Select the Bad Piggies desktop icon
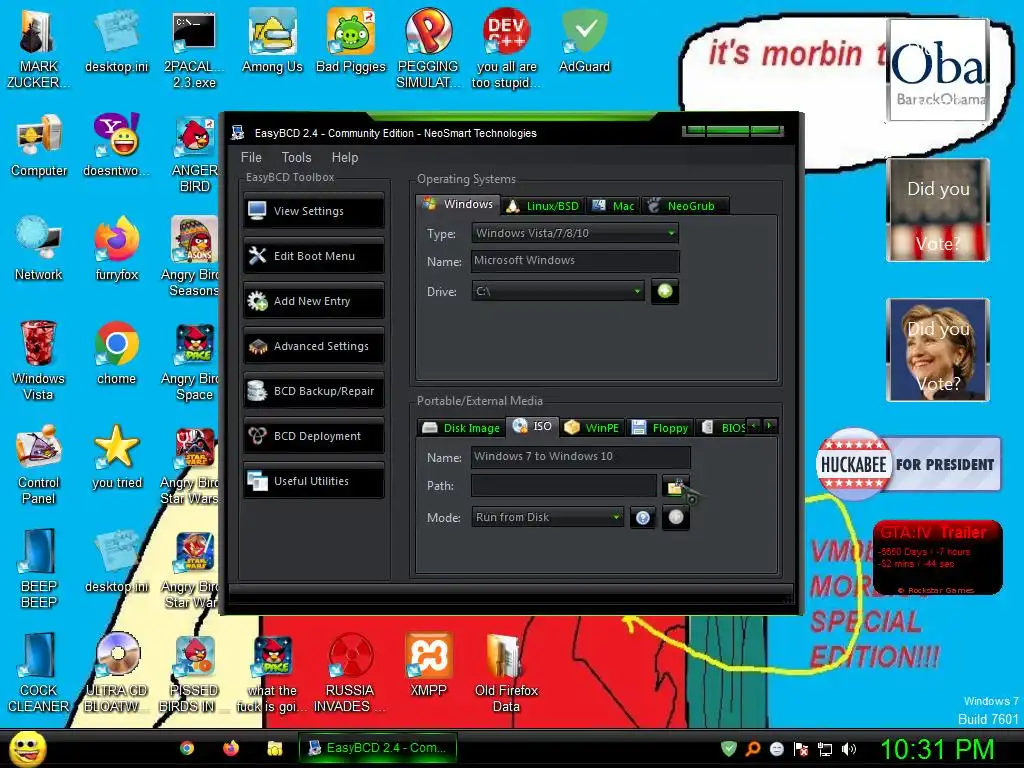The image size is (1024, 768). [x=351, y=40]
